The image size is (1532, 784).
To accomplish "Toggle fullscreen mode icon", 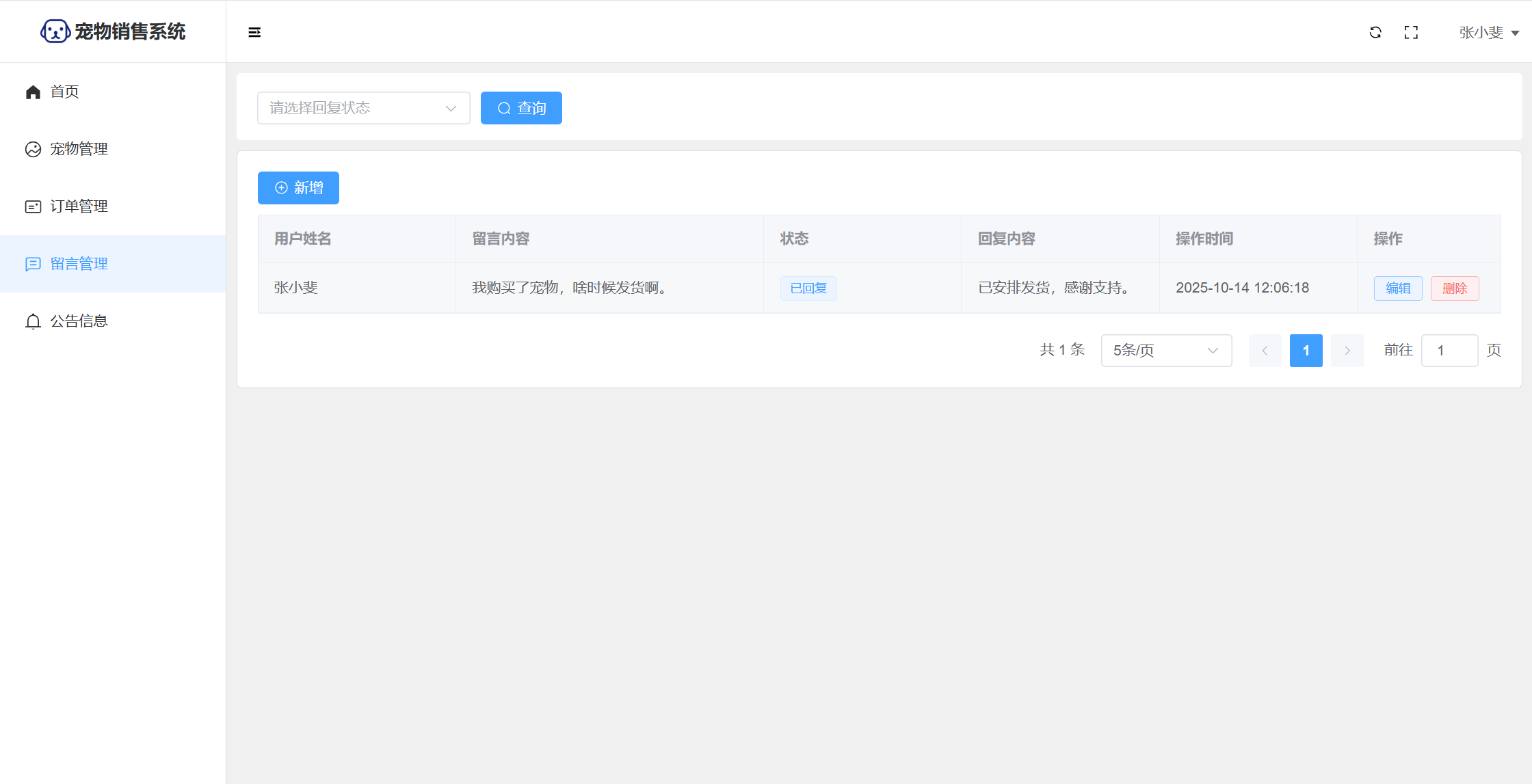I will [1411, 32].
